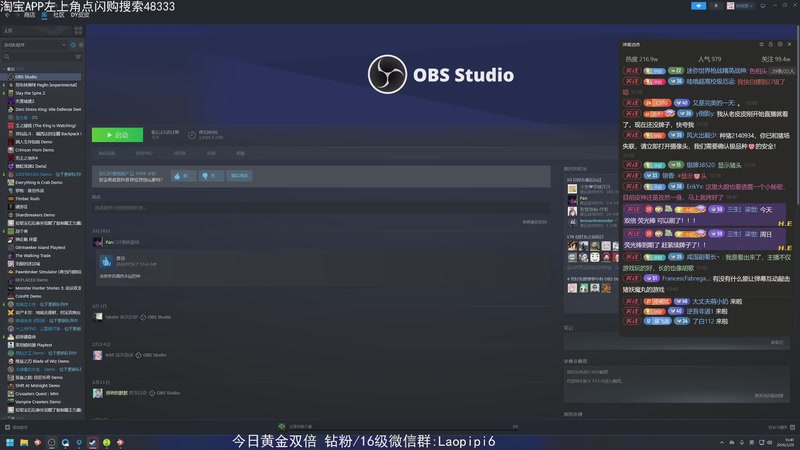This screenshot has width=800, height=450.
Task: Click 关注 next to 大丈夫萌小奶 message
Action: tap(632, 302)
